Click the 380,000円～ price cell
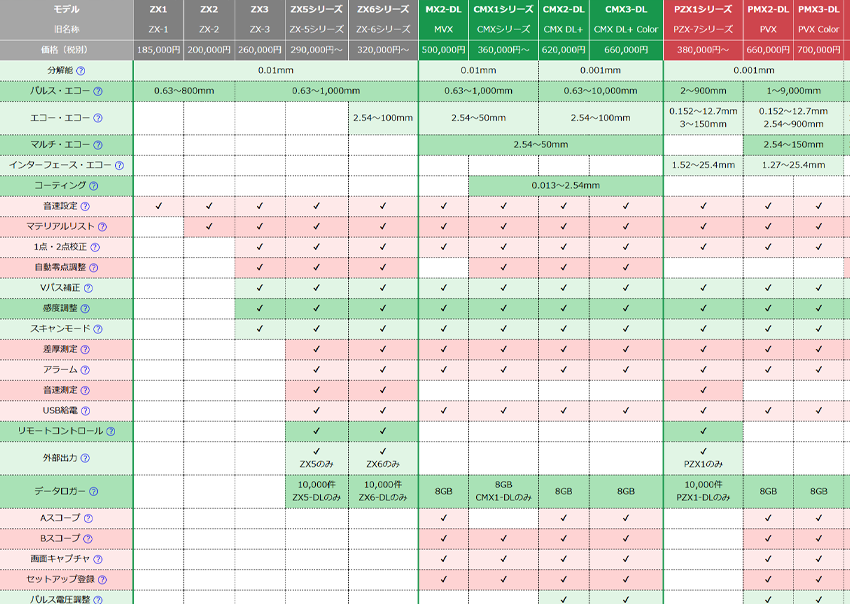Image resolution: width=850 pixels, height=604 pixels. 703,50
